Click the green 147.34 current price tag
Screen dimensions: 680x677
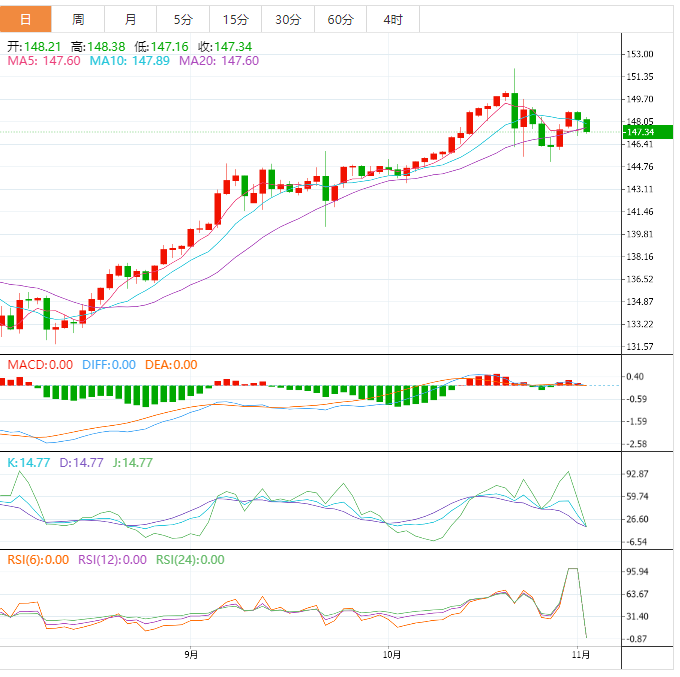[639, 132]
